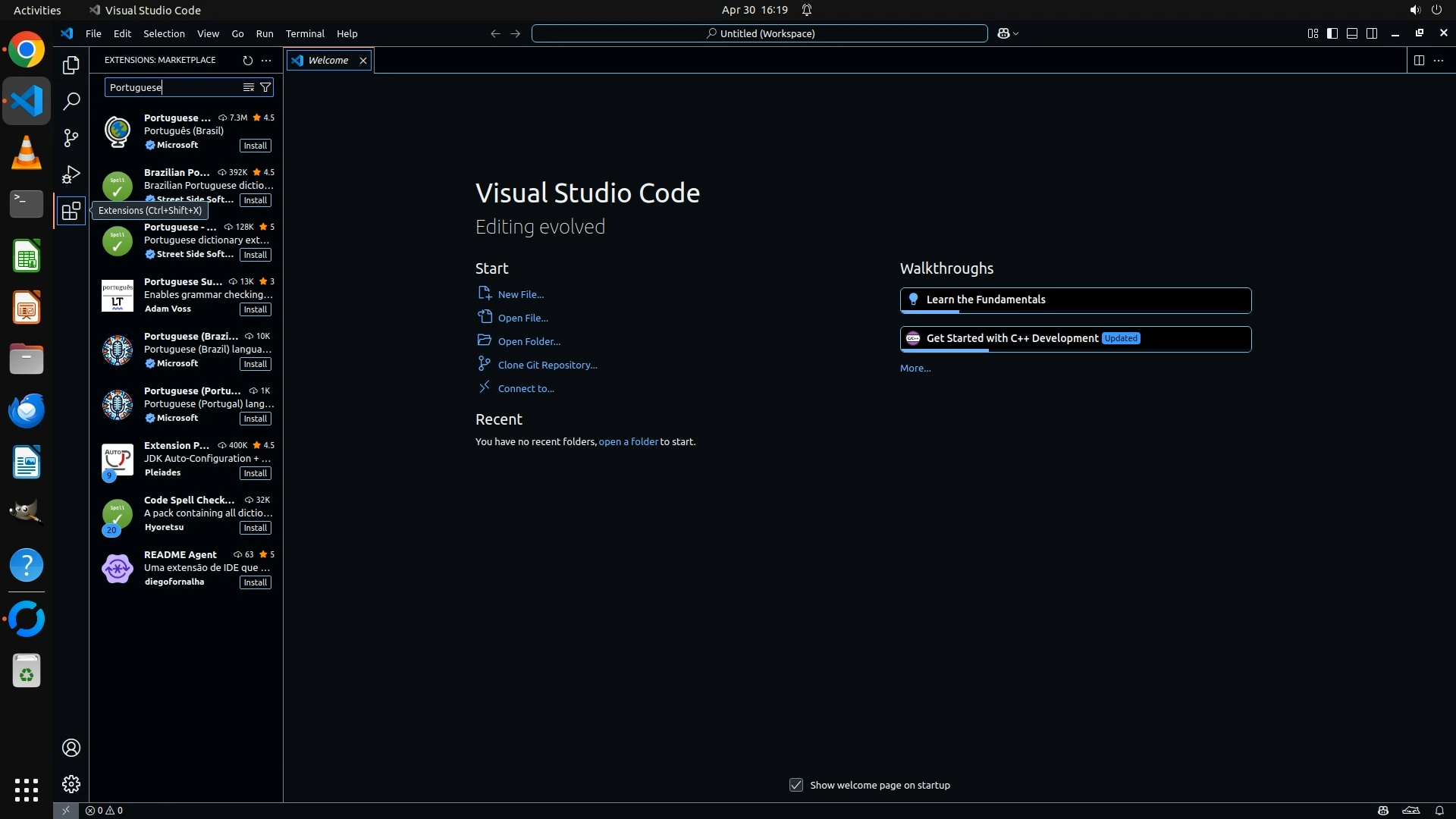This screenshot has width=1456, height=819.
Task: Open the Run and Debug view
Action: (x=71, y=174)
